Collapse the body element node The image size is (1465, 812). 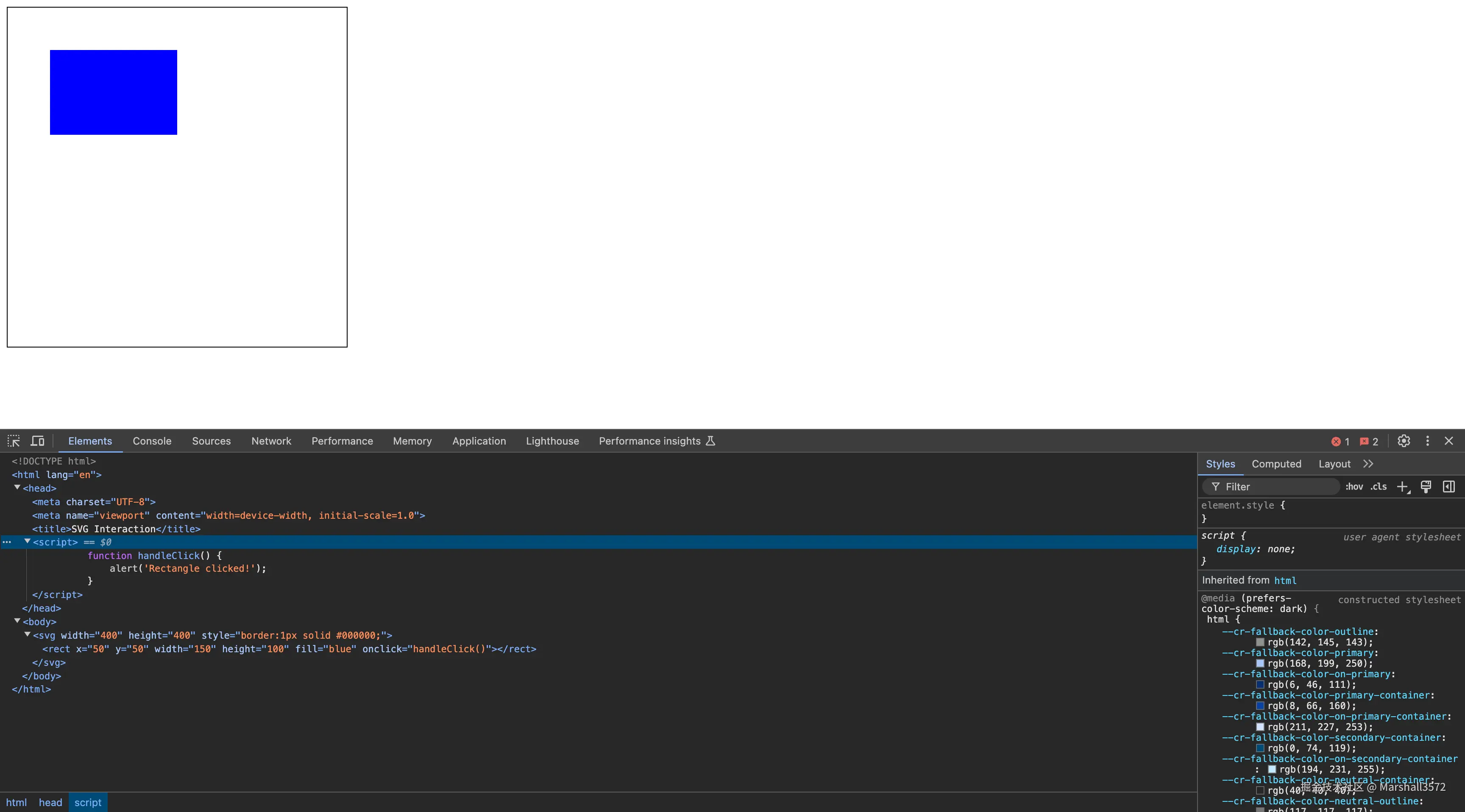pos(17,621)
